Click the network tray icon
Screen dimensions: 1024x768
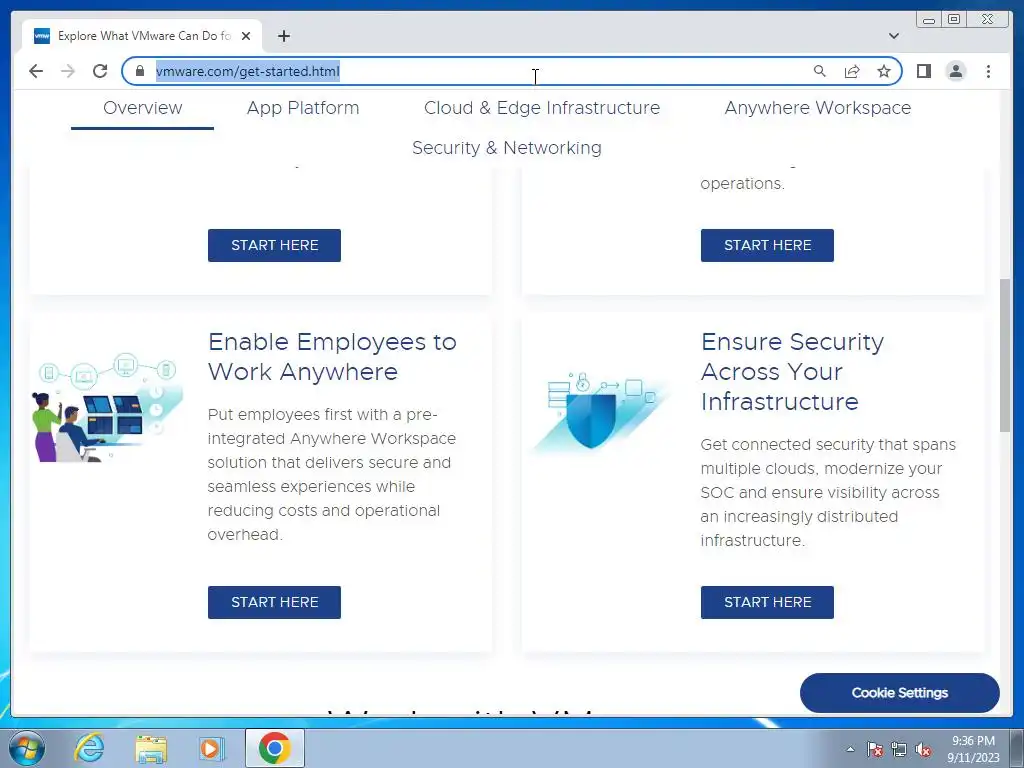click(x=899, y=749)
